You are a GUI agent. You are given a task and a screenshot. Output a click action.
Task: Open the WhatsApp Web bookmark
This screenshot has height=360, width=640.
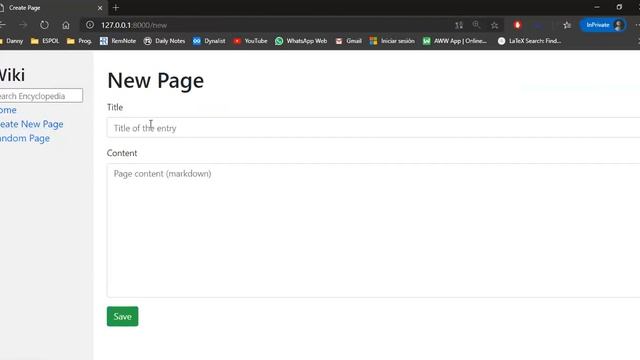(301, 41)
